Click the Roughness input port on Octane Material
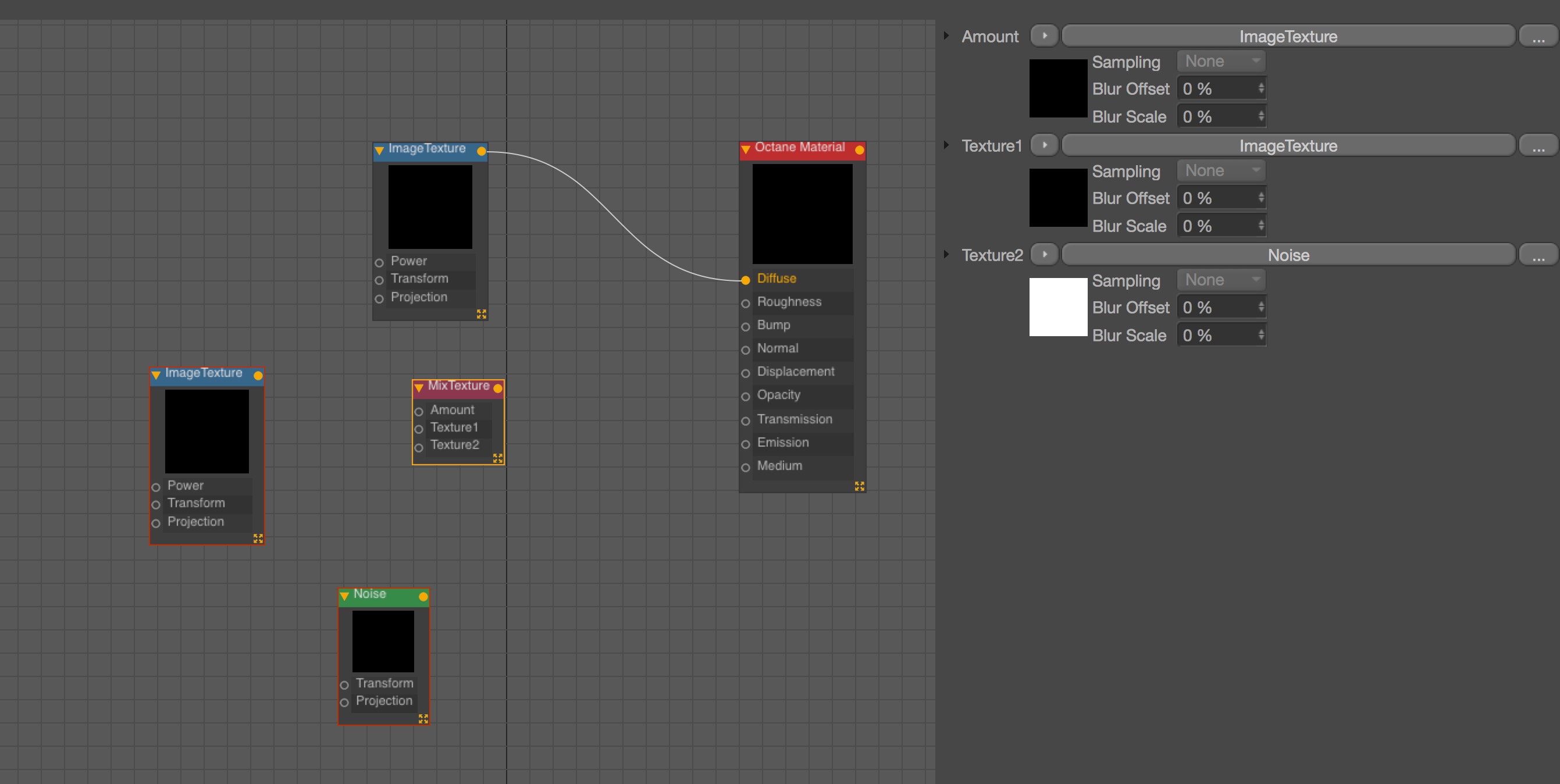This screenshot has height=784, width=1560. coord(746,304)
